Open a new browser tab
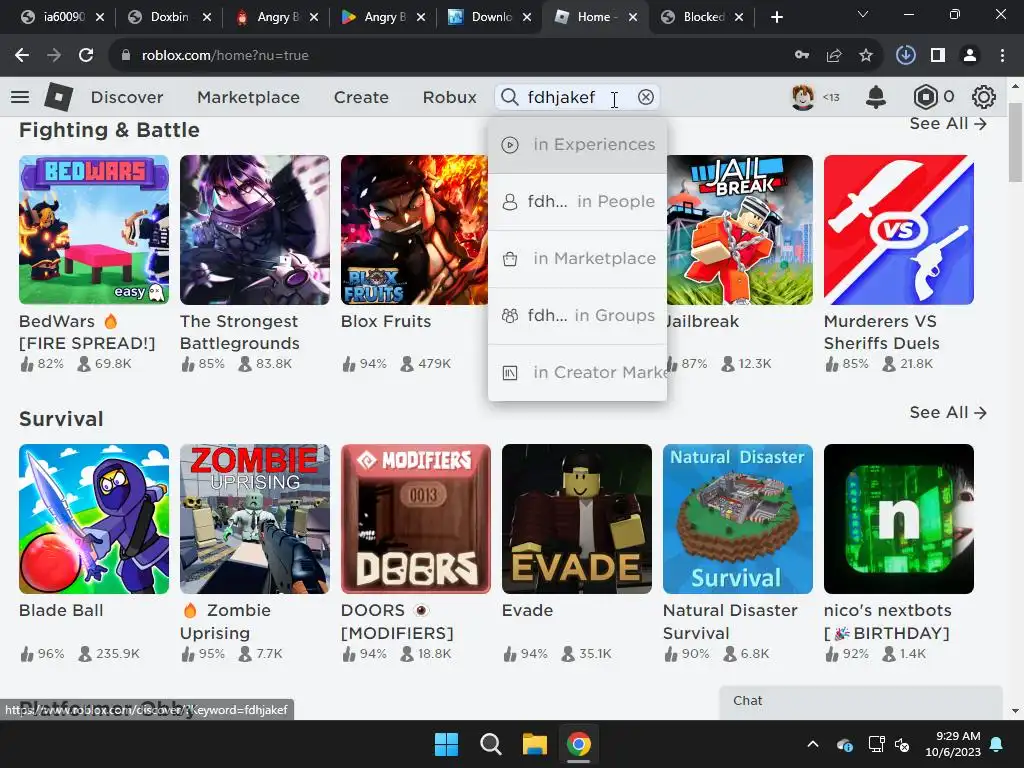1024x768 pixels. (x=776, y=17)
